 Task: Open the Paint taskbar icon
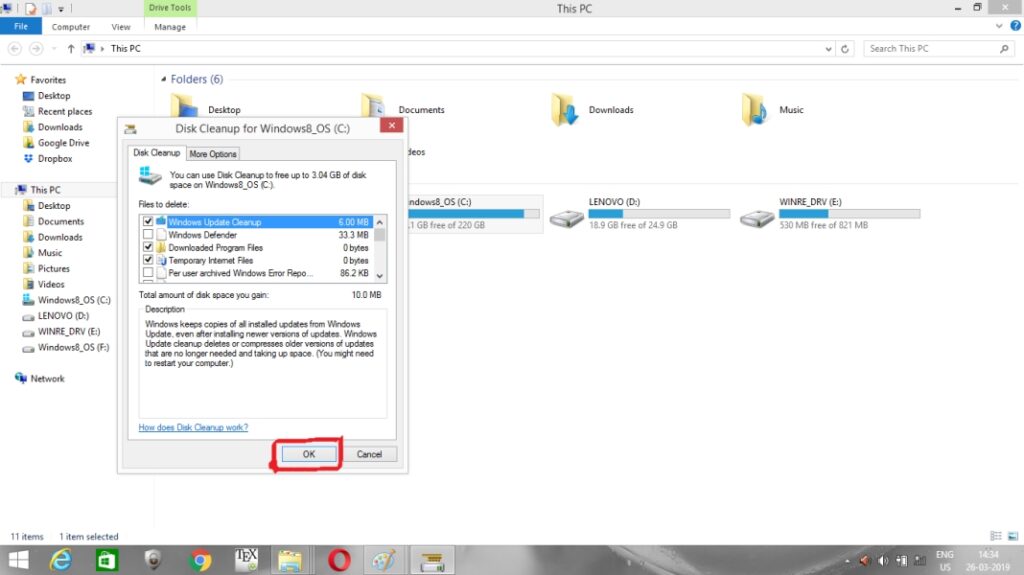(x=384, y=560)
